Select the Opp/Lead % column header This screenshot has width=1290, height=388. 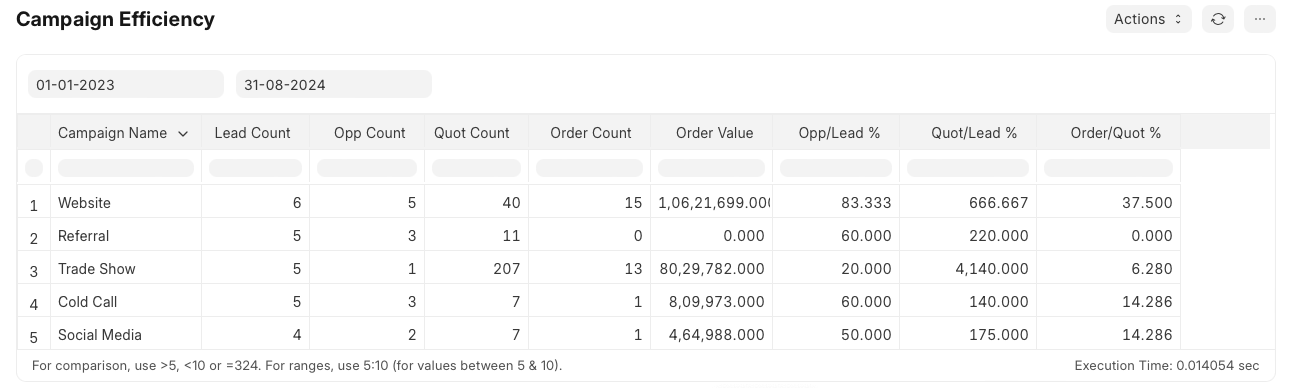839,133
